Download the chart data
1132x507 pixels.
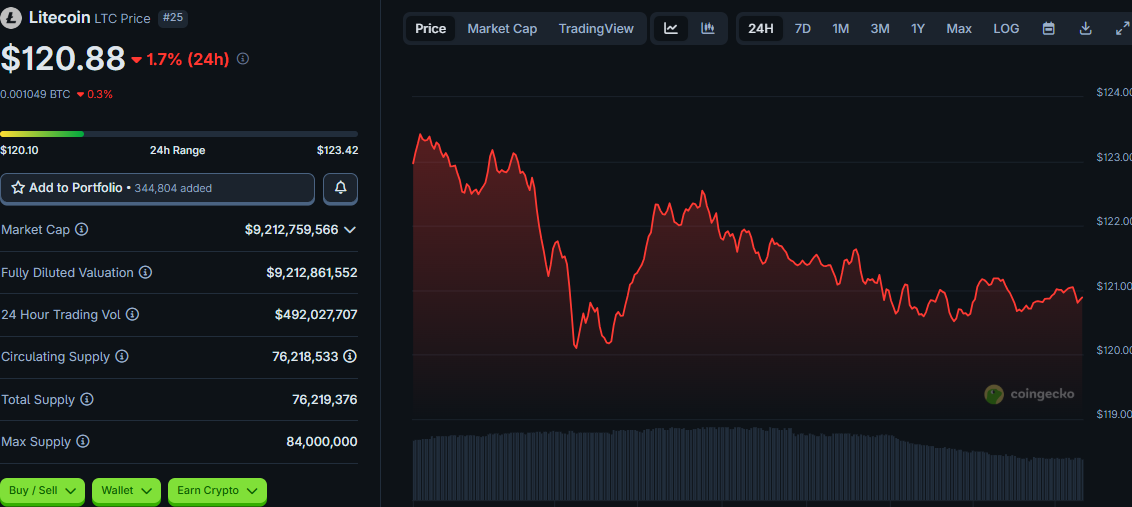1085,29
